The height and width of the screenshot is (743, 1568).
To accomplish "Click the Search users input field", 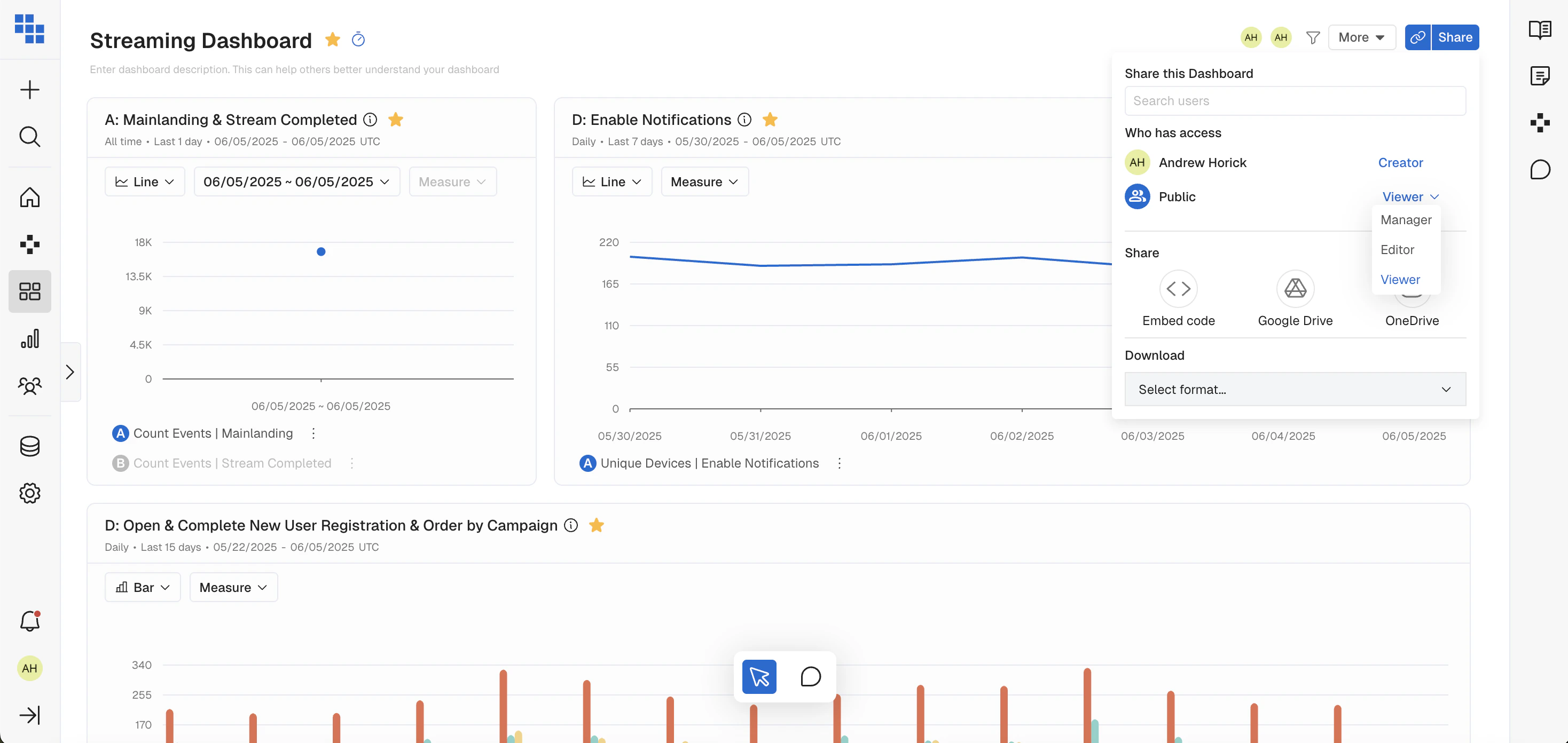I will (x=1295, y=101).
